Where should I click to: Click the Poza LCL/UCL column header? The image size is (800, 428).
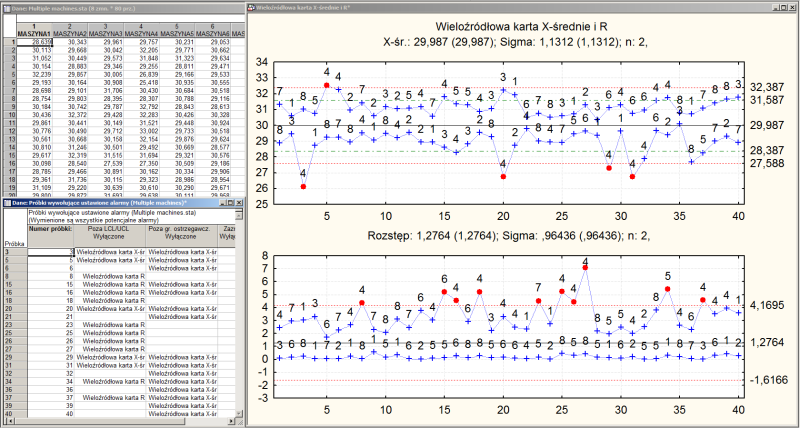110,233
